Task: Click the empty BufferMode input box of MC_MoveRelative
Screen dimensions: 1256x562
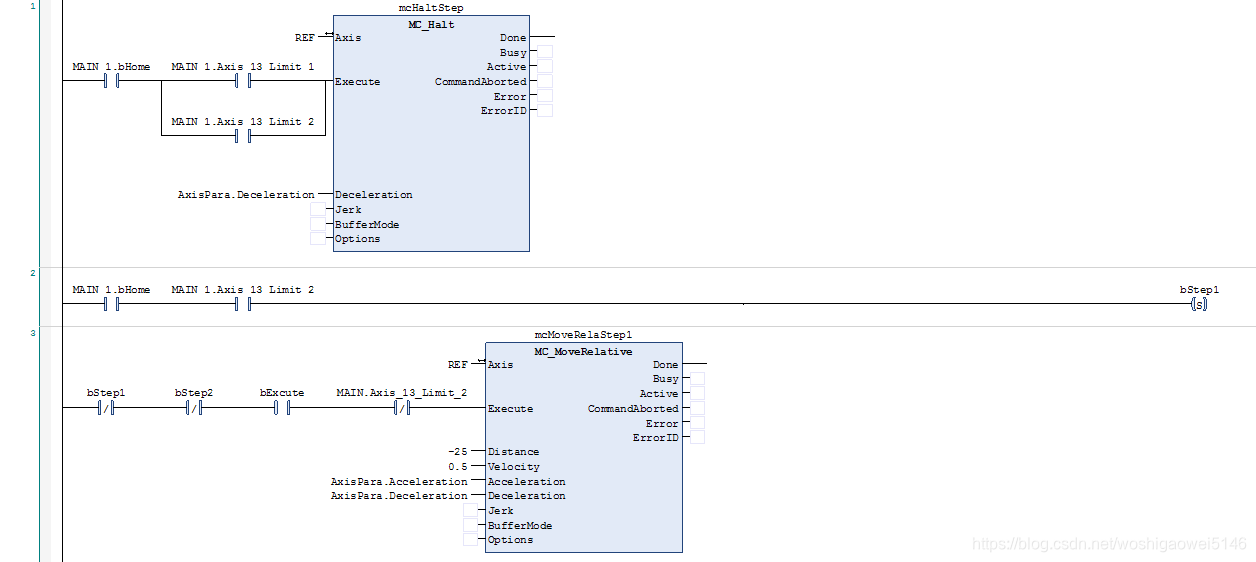Action: tap(471, 525)
